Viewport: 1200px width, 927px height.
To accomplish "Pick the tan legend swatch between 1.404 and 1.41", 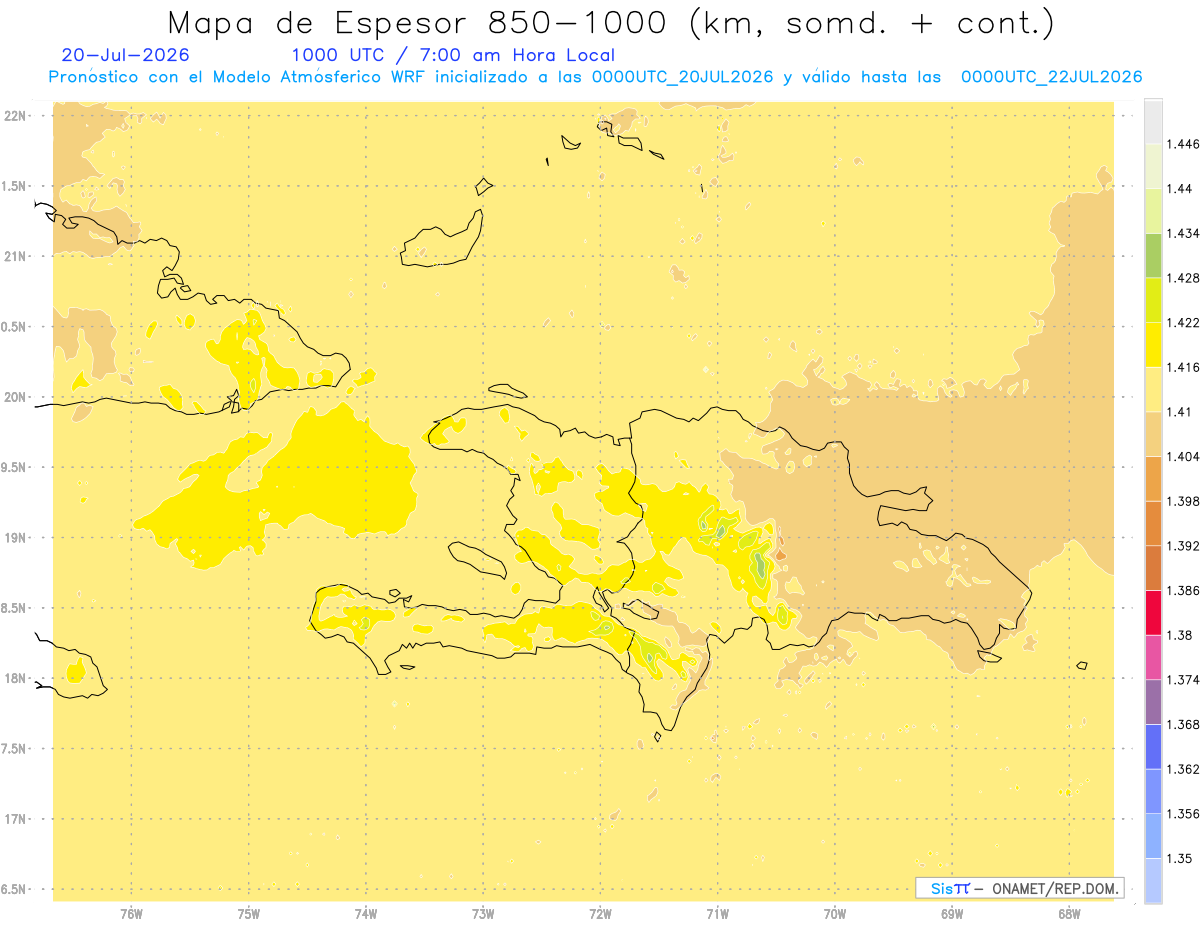I will [1153, 433].
